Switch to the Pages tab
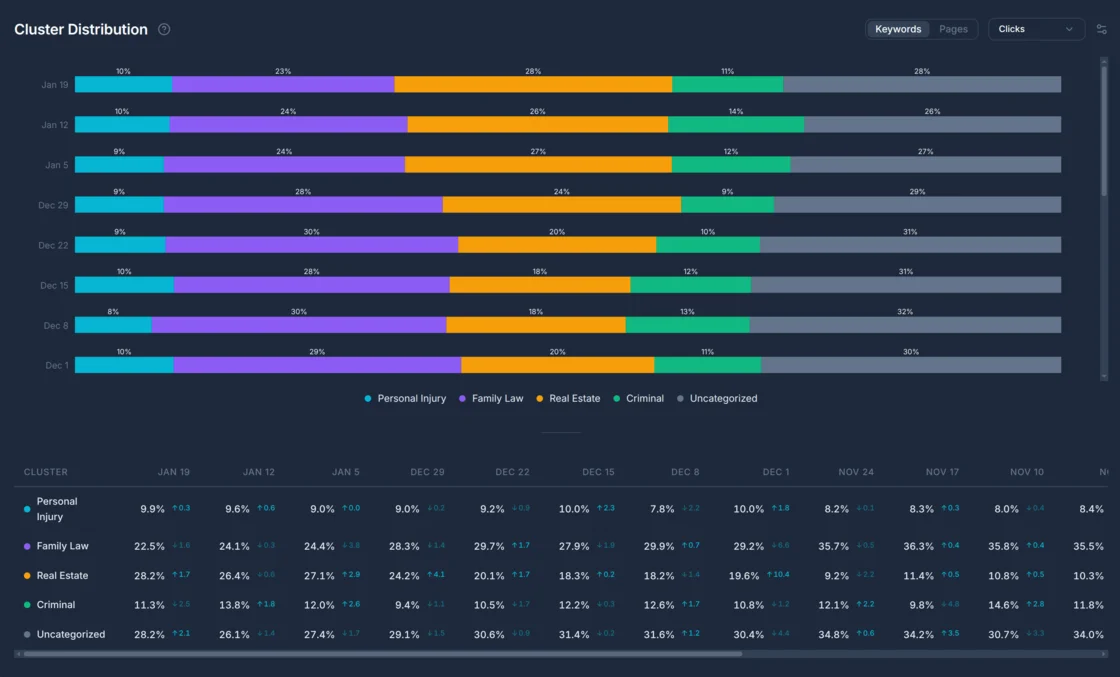This screenshot has width=1120, height=677. 953,29
